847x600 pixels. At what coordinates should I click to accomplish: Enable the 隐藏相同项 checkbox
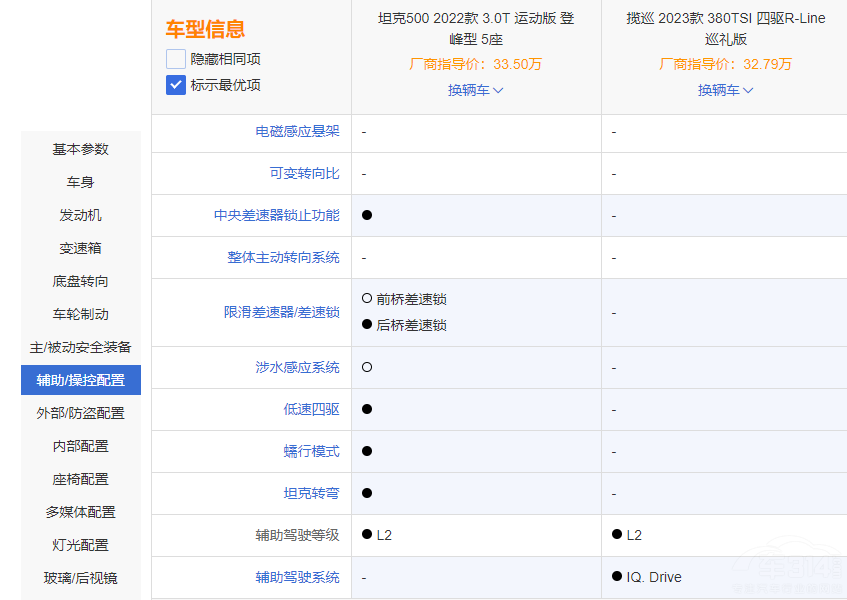pos(175,60)
